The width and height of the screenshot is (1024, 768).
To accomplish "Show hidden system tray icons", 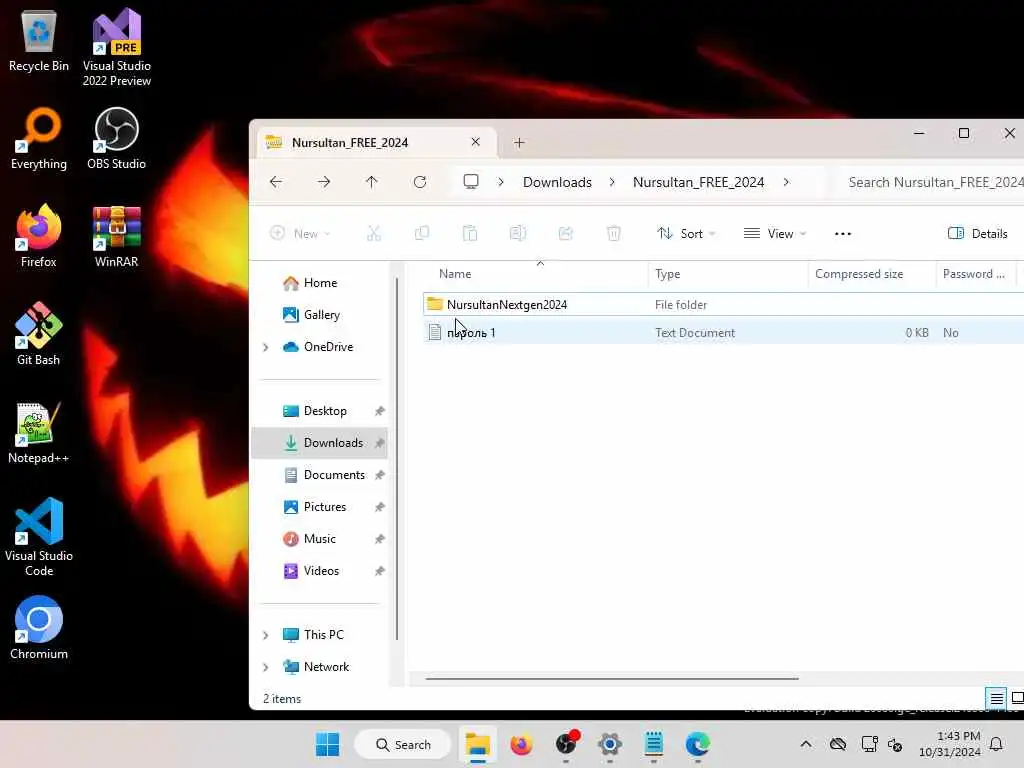I will click(x=806, y=744).
